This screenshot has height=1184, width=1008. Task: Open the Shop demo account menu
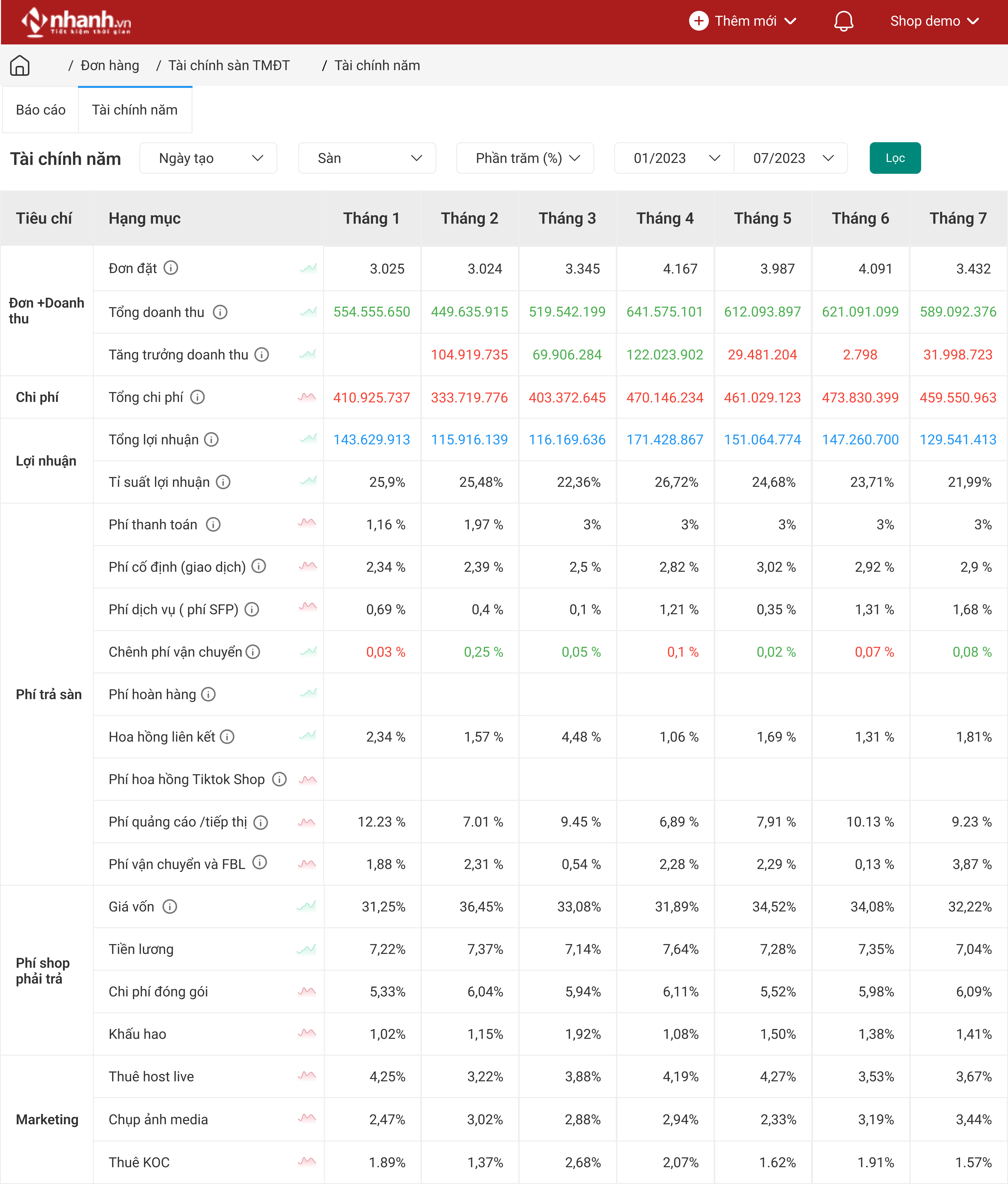pyautogui.click(x=934, y=21)
